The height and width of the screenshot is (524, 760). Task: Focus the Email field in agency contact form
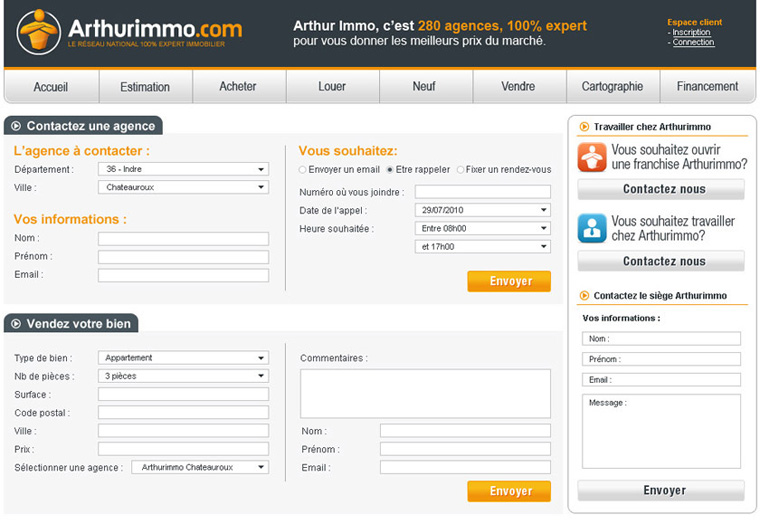point(184,275)
